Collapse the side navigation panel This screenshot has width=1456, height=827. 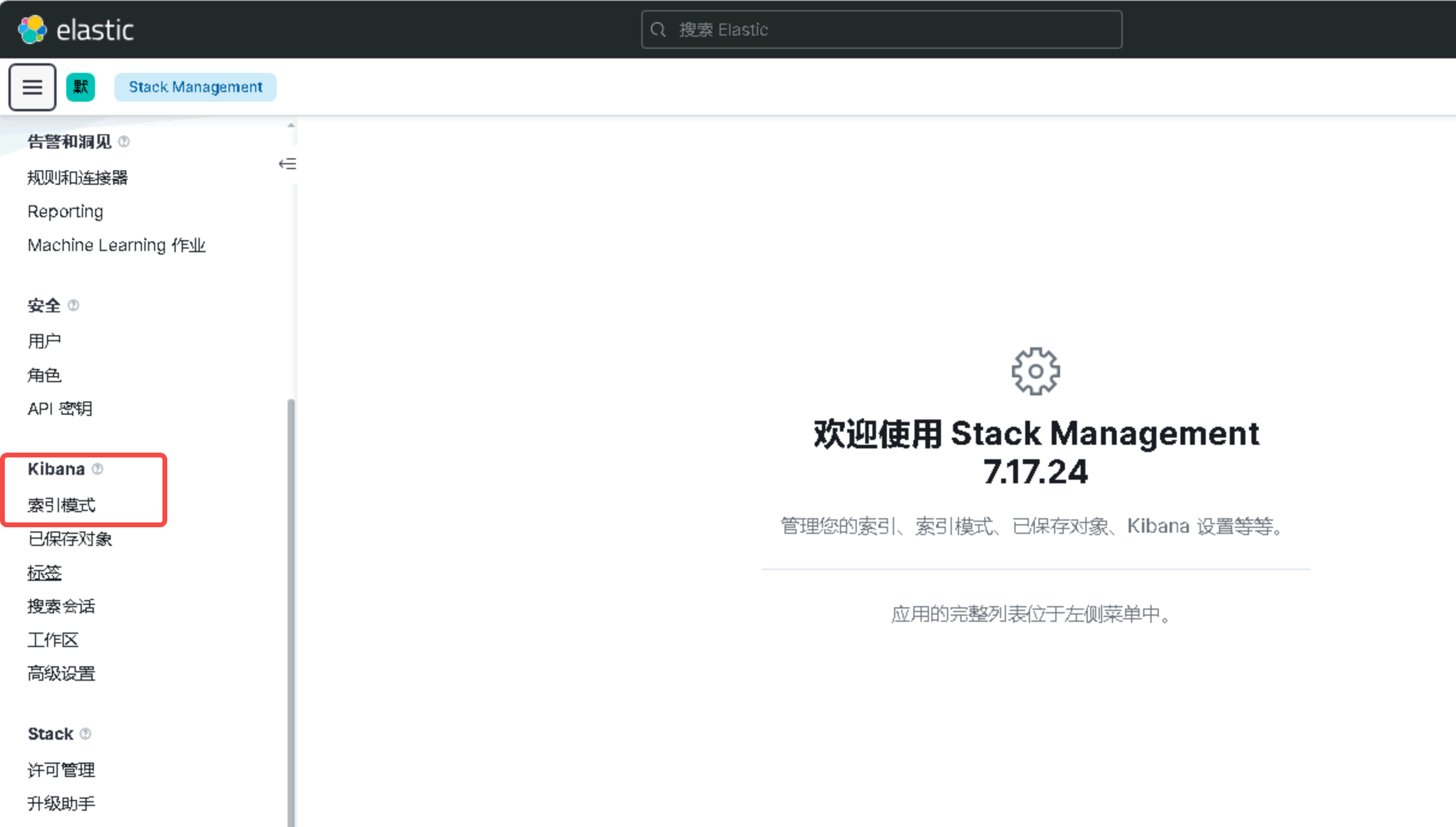[x=287, y=164]
